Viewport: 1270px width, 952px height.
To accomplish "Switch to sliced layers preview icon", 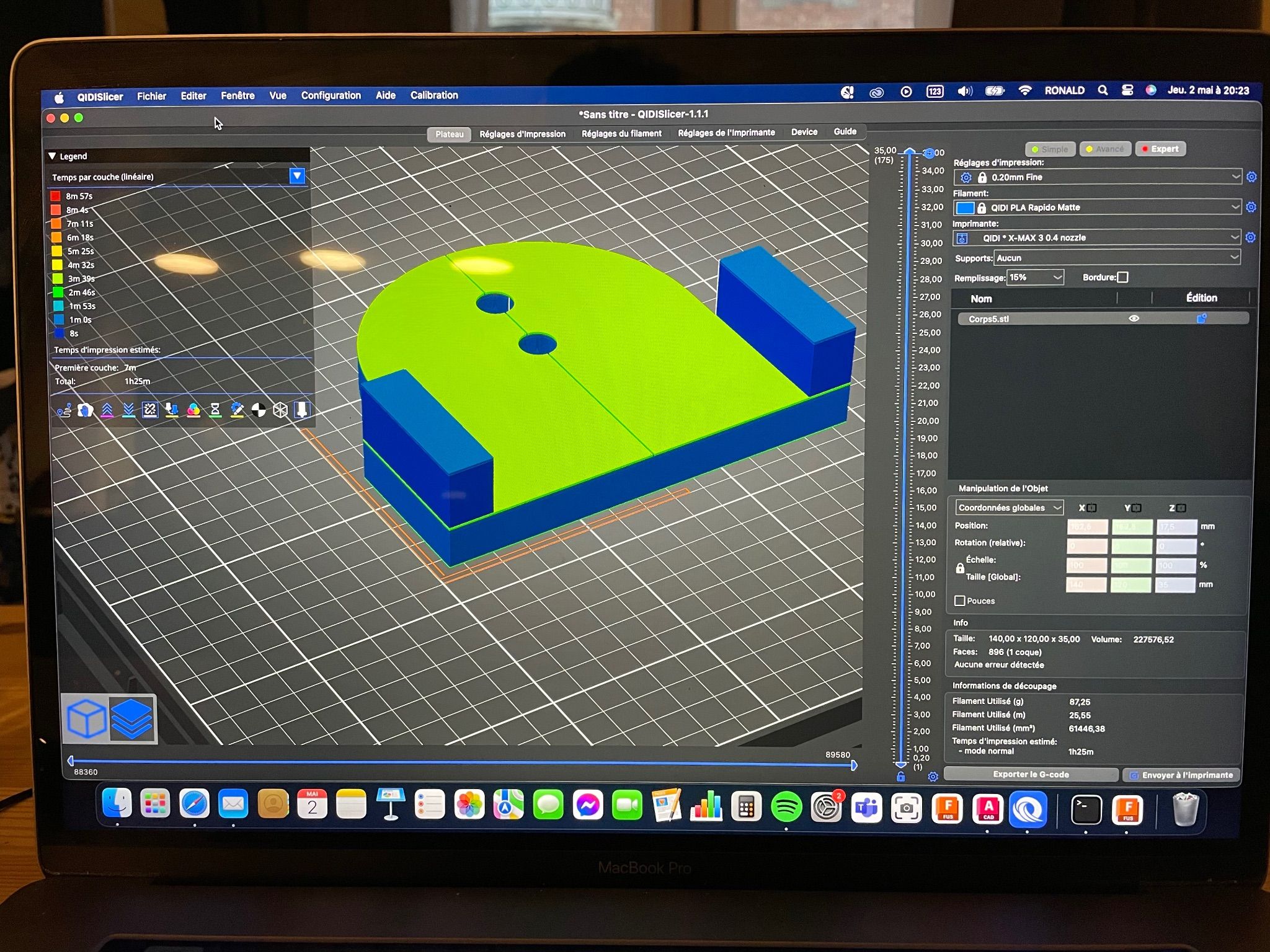I will click(x=132, y=719).
